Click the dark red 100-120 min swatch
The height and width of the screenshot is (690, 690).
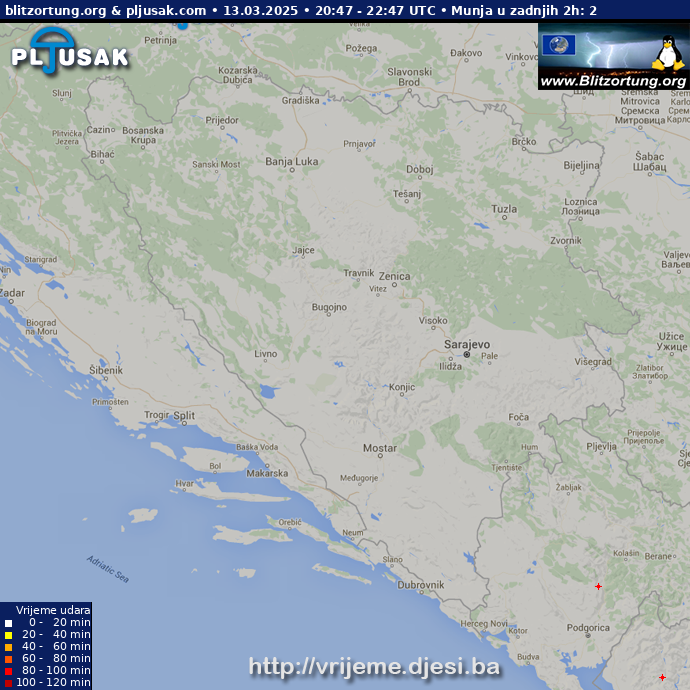(x=9, y=682)
